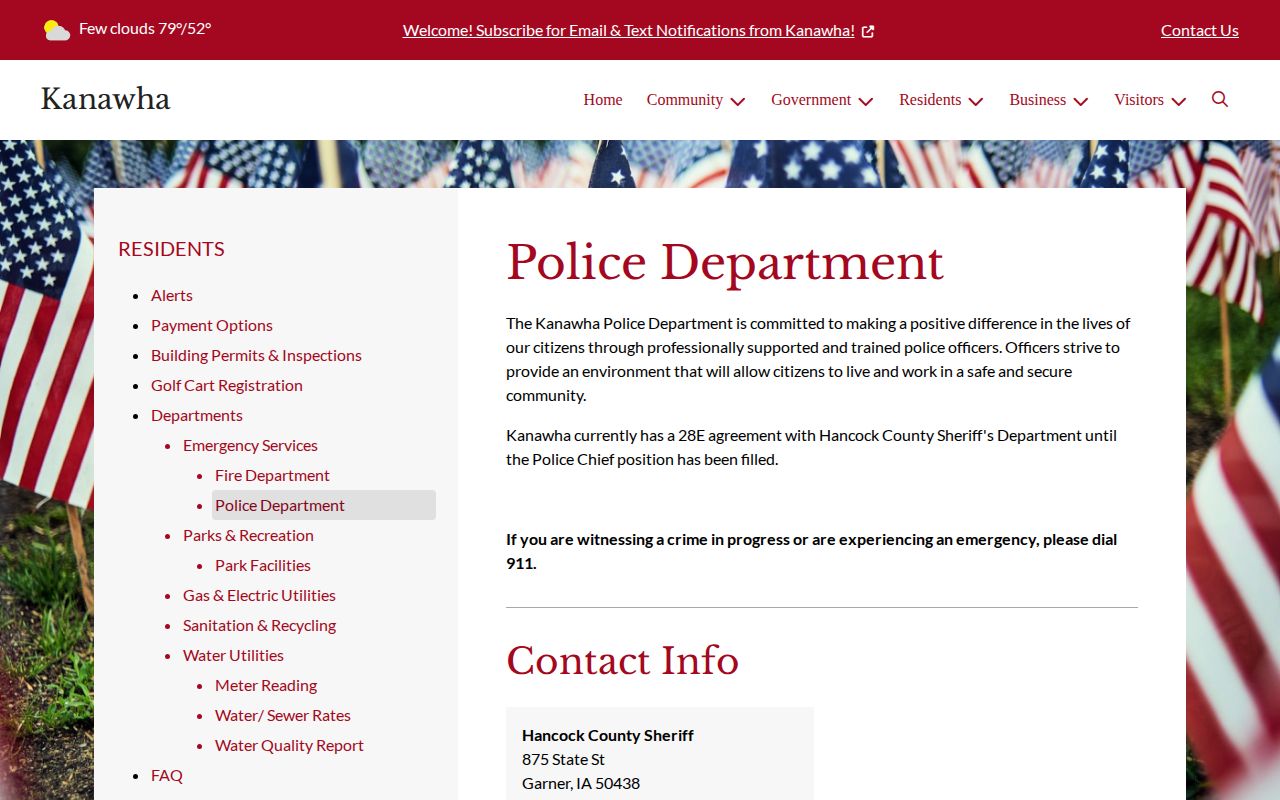
Task: Expand the Community dropdown chevron
Action: (x=738, y=101)
